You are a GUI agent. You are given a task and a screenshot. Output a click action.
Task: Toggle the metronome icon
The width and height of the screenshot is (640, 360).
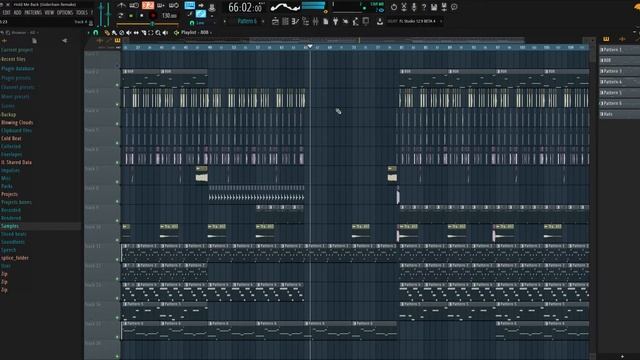point(122,5)
